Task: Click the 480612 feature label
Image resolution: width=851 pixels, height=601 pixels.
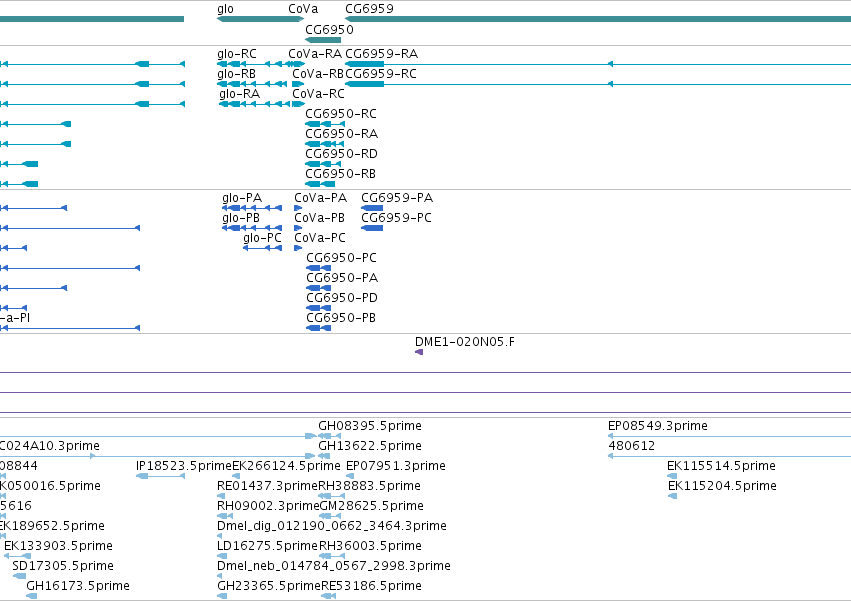Action: point(631,446)
